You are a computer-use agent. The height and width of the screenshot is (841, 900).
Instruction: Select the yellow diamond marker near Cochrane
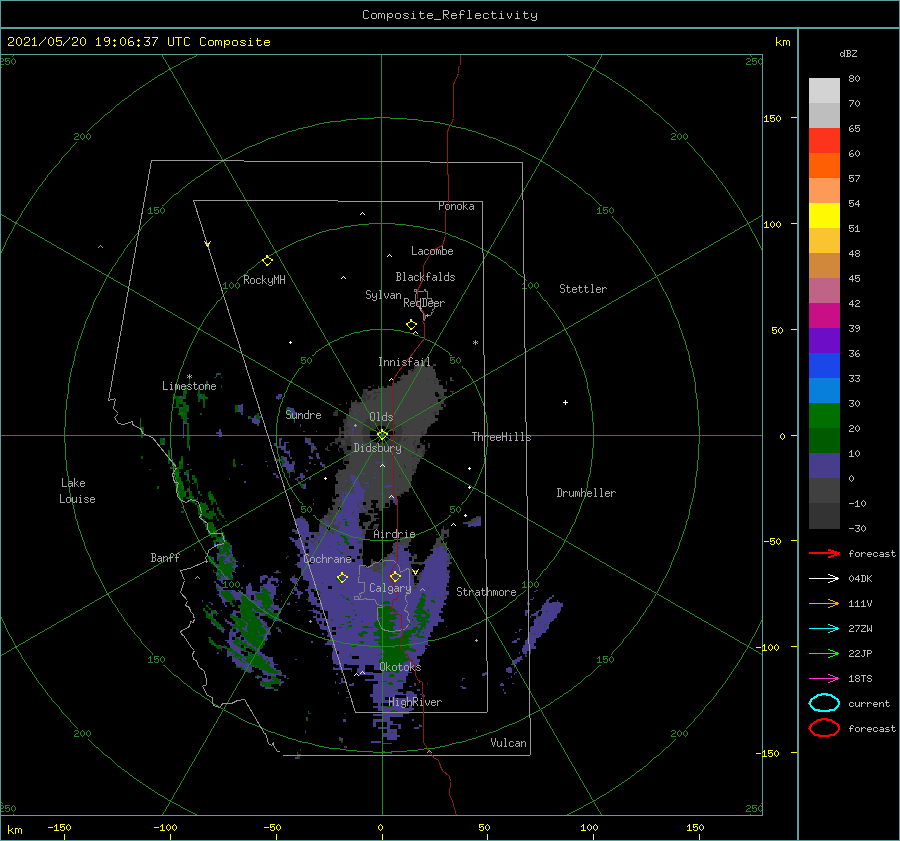coord(342,578)
